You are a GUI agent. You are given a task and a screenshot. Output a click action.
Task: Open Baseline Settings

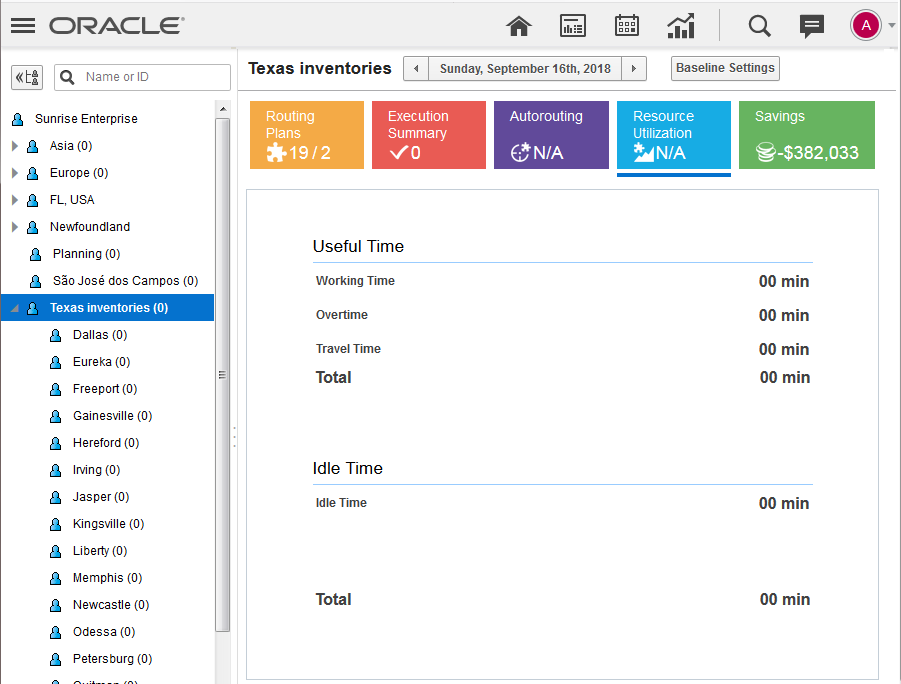coord(725,68)
